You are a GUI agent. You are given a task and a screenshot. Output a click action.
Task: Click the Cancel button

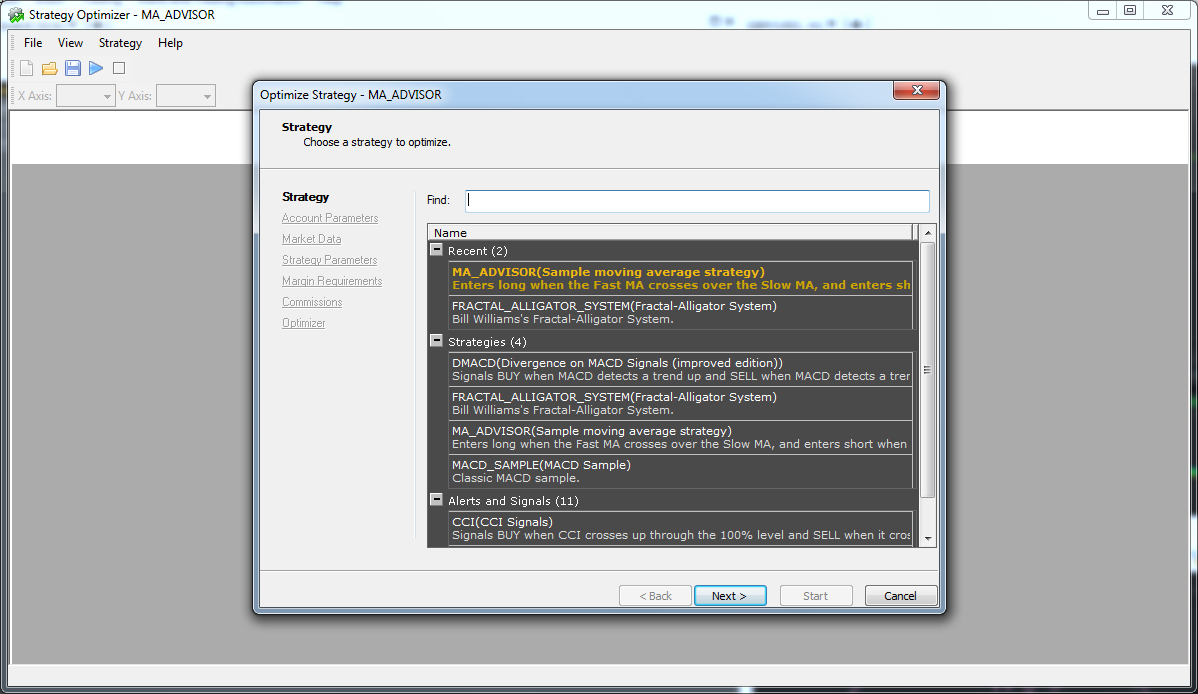pyautogui.click(x=900, y=596)
